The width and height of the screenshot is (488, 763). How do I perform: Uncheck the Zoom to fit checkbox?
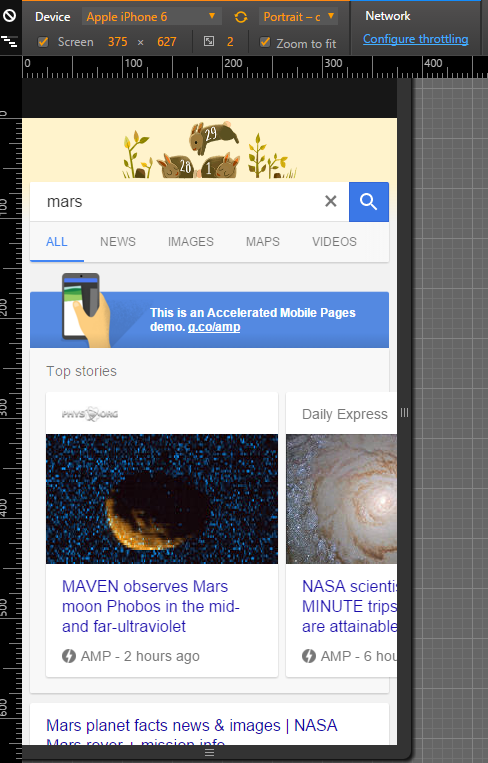point(265,42)
